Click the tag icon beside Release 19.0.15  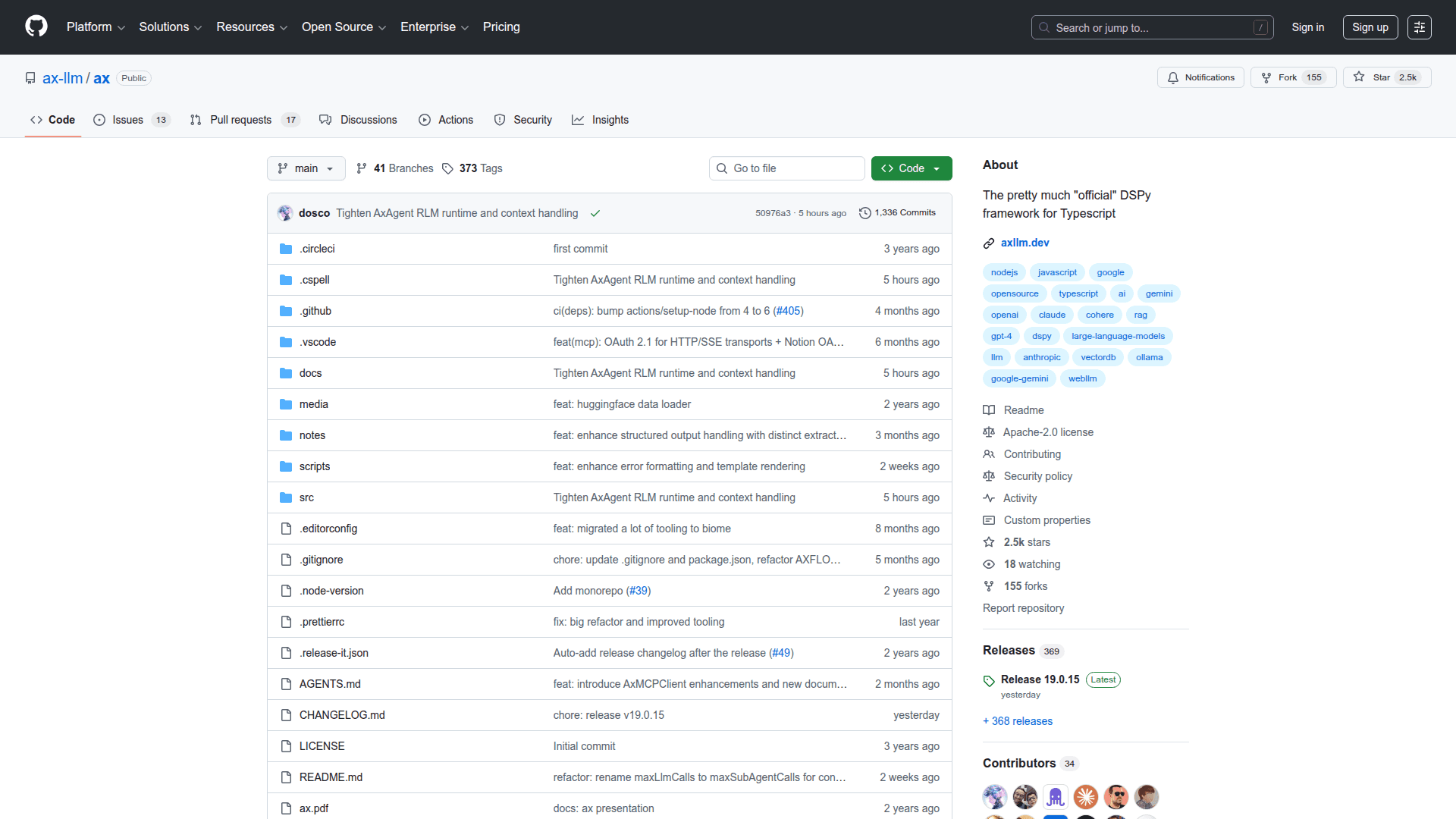989,681
